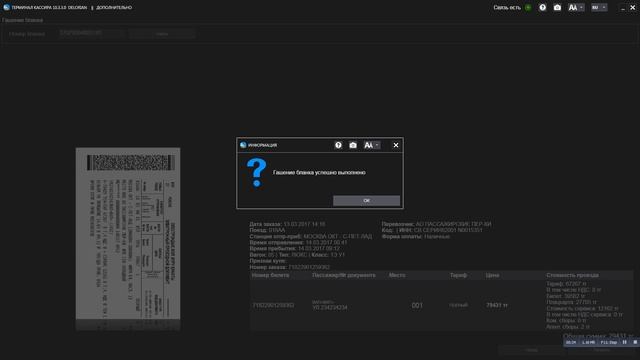
Task: Expand the font size dropdown arrow in dialog
Action: tap(377, 145)
